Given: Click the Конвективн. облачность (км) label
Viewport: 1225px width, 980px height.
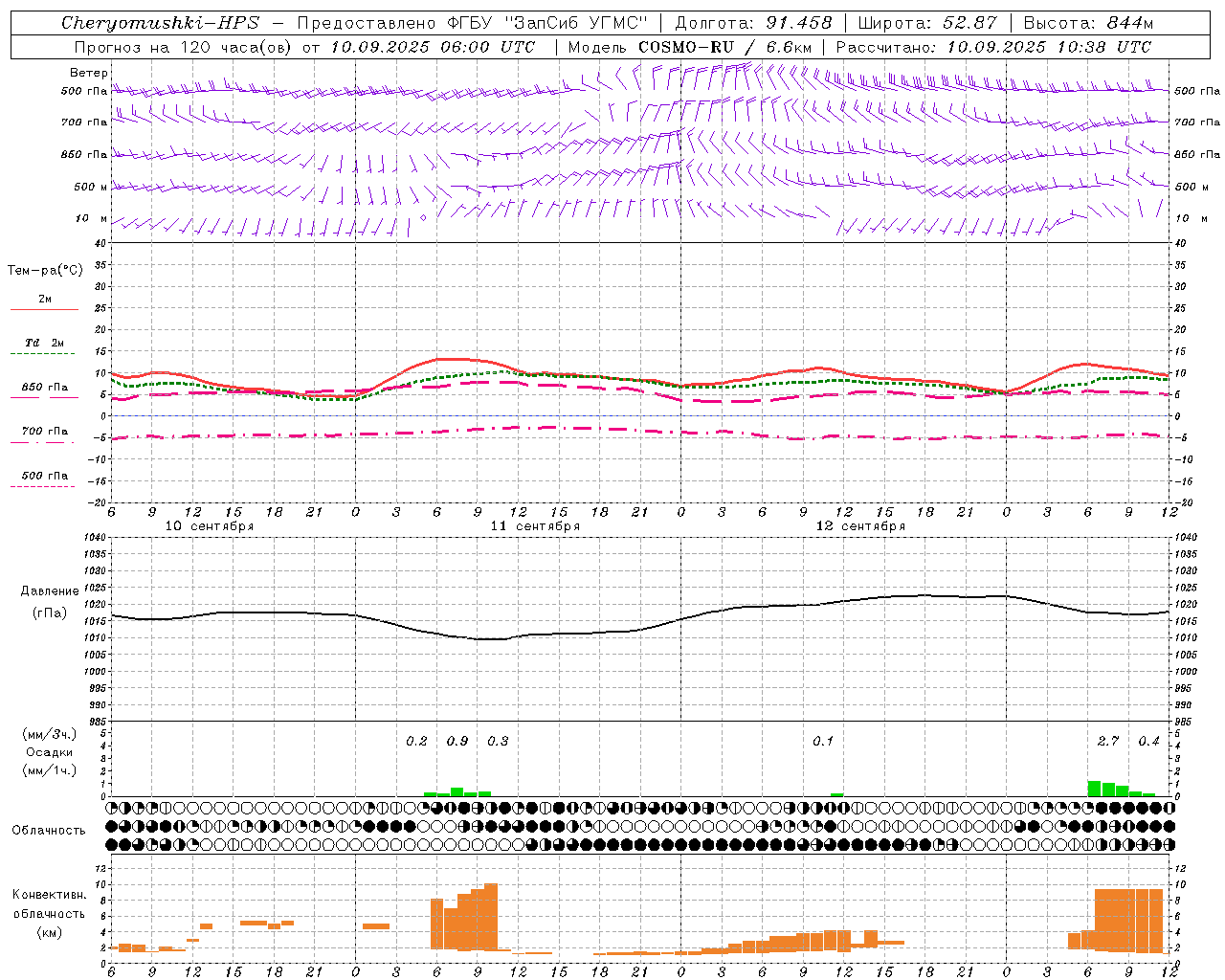Looking at the screenshot, I should 49,913.
